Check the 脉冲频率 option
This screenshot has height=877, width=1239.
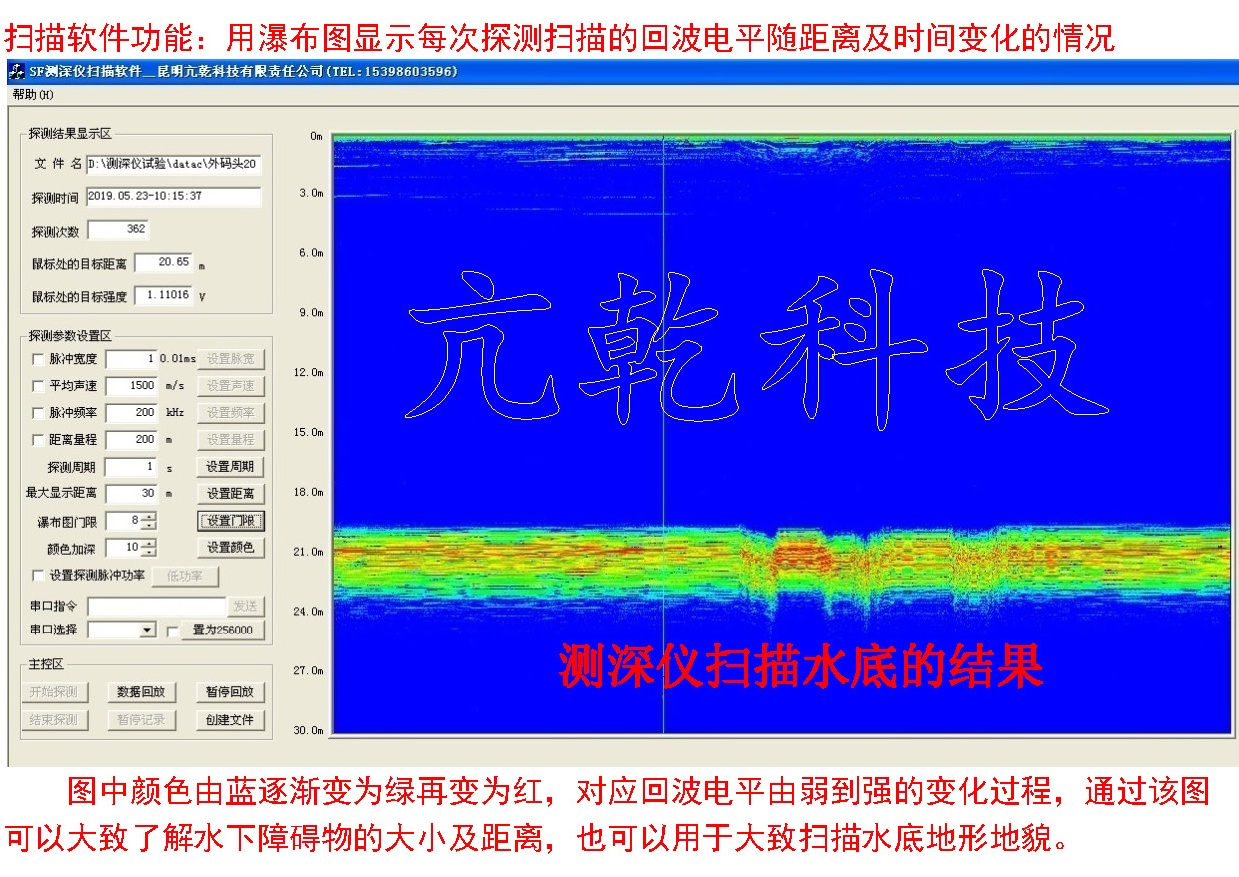(x=39, y=413)
